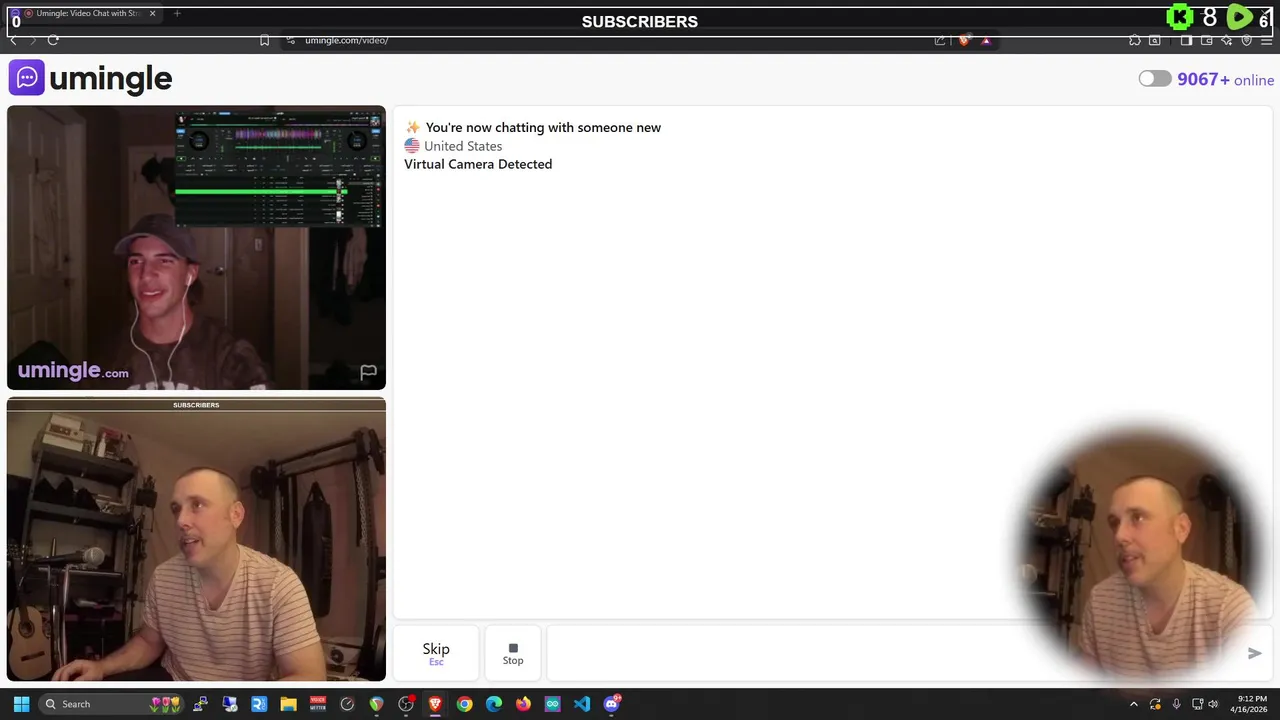Screen dimensions: 1280x720
Task: Click the "United States" country label
Action: point(463,146)
